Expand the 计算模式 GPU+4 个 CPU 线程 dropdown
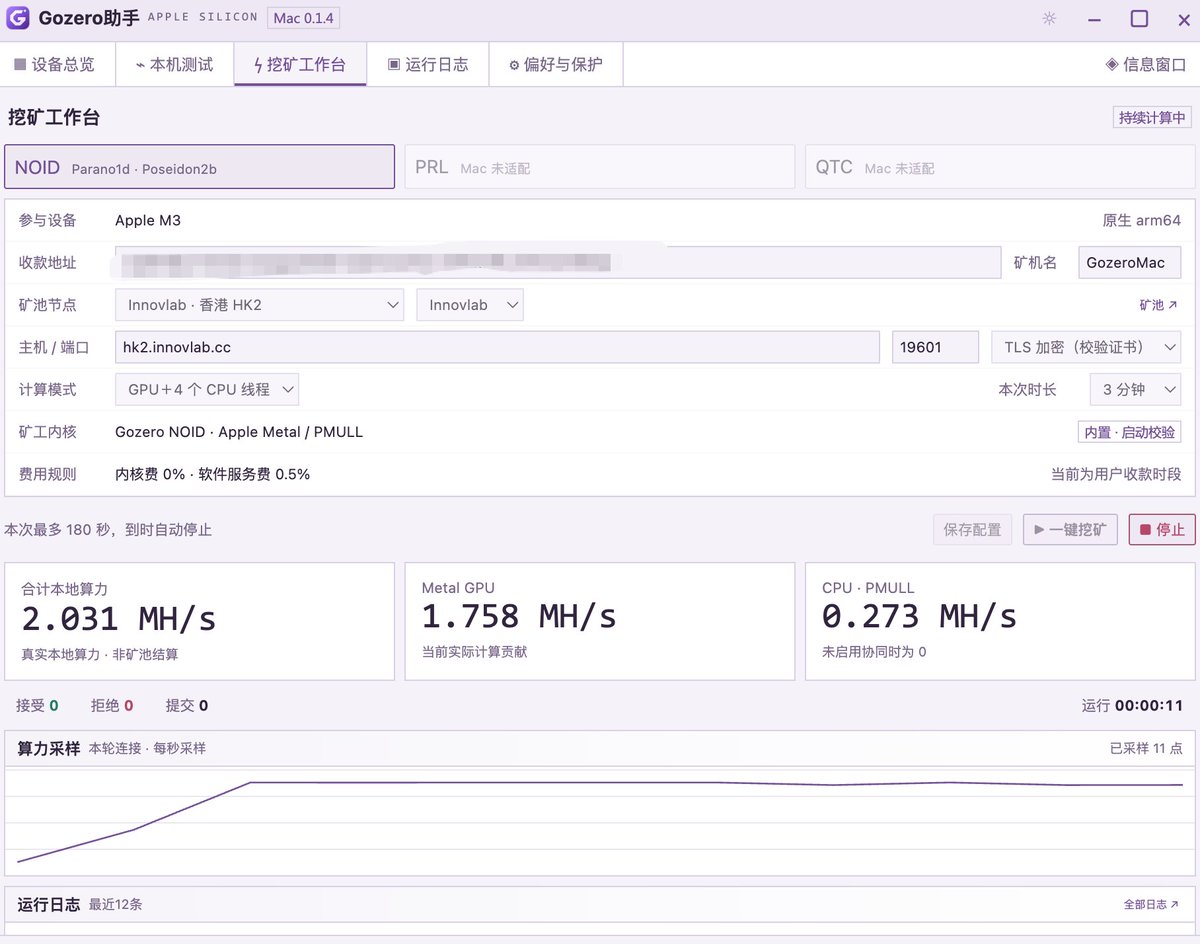Screen dimensions: 1200x944 click(x=207, y=389)
